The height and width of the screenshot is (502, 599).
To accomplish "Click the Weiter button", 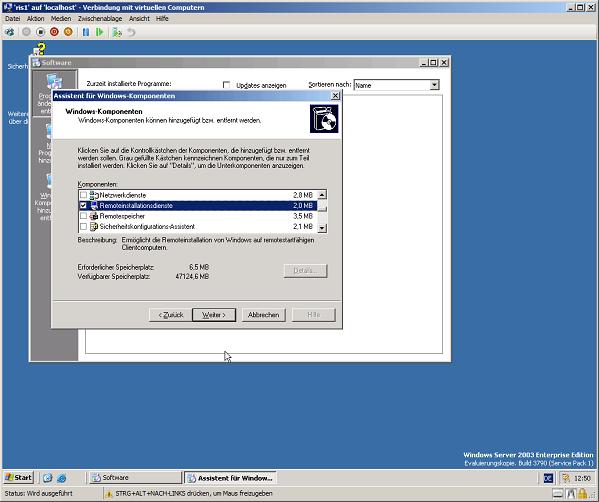I will pos(214,315).
